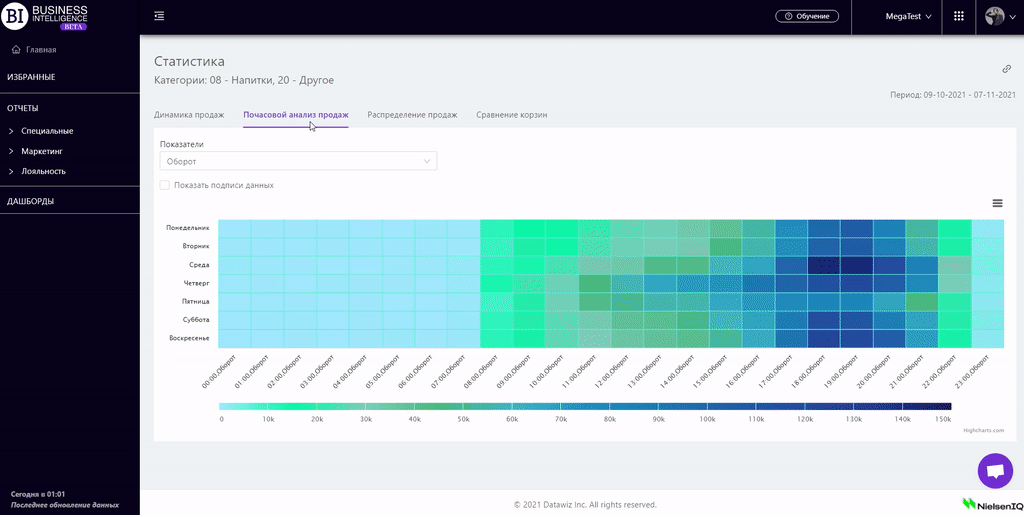Click the BI Business Intelligence logo
Screen dimensions: 1024x517
[x=50, y=17]
